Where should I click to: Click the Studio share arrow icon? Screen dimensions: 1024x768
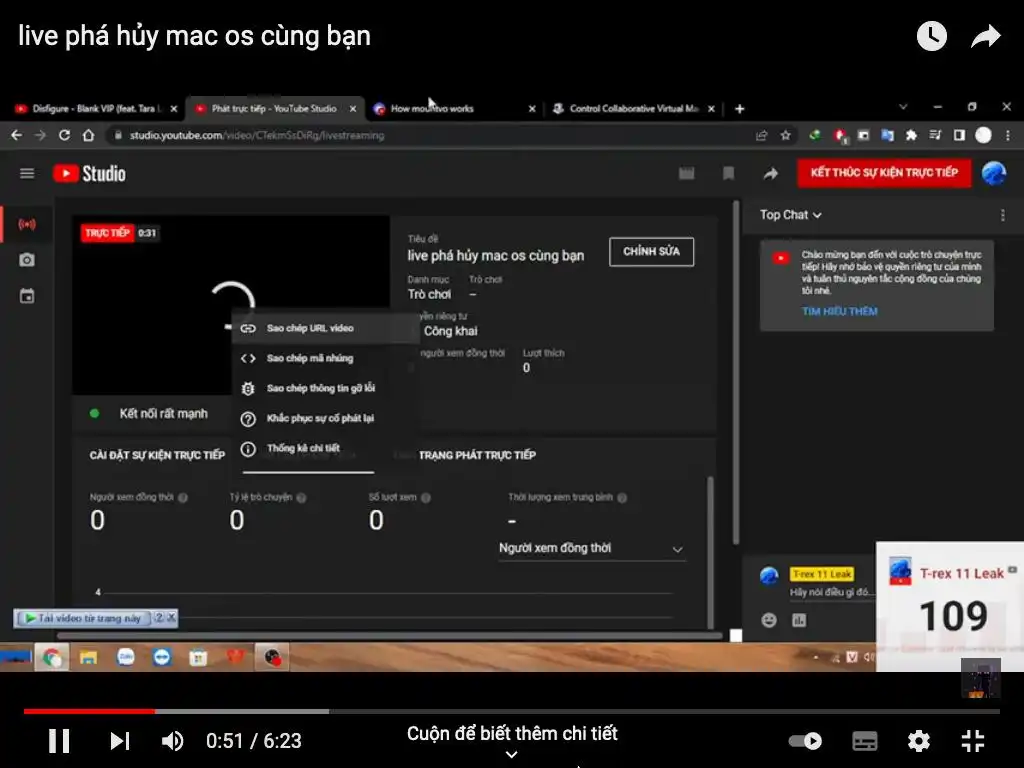click(771, 173)
